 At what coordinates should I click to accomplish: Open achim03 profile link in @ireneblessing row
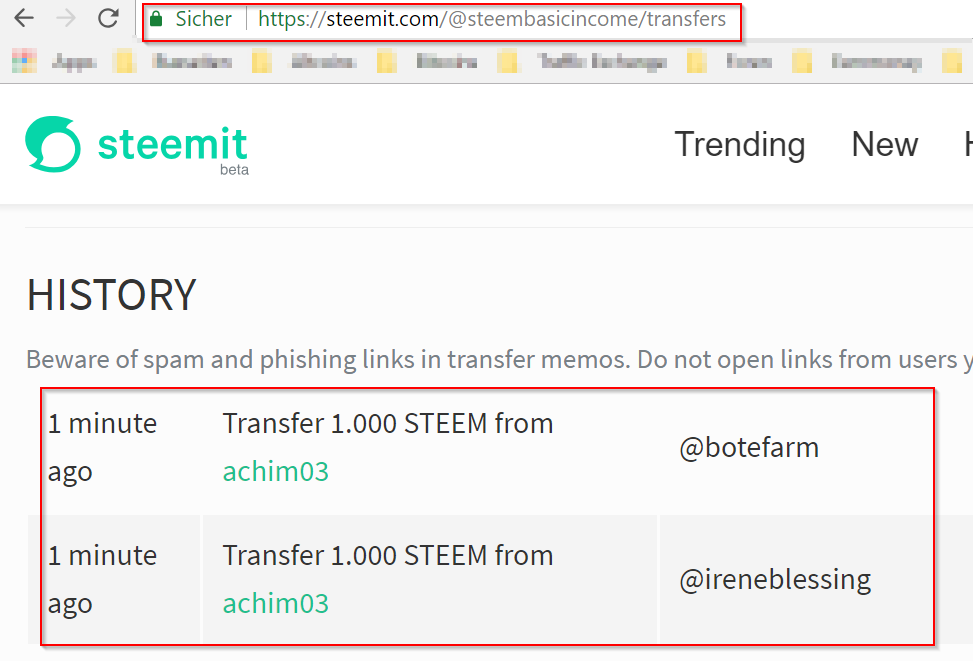pyautogui.click(x=275, y=604)
